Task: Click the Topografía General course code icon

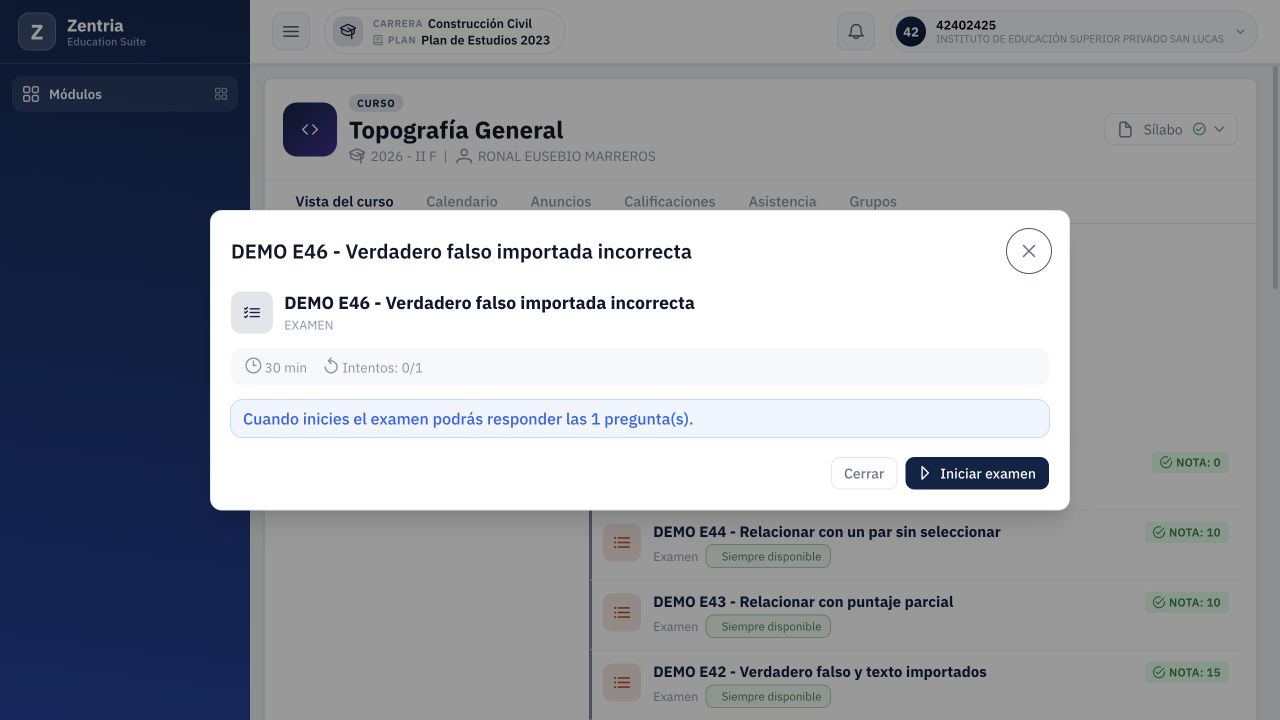Action: (310, 129)
